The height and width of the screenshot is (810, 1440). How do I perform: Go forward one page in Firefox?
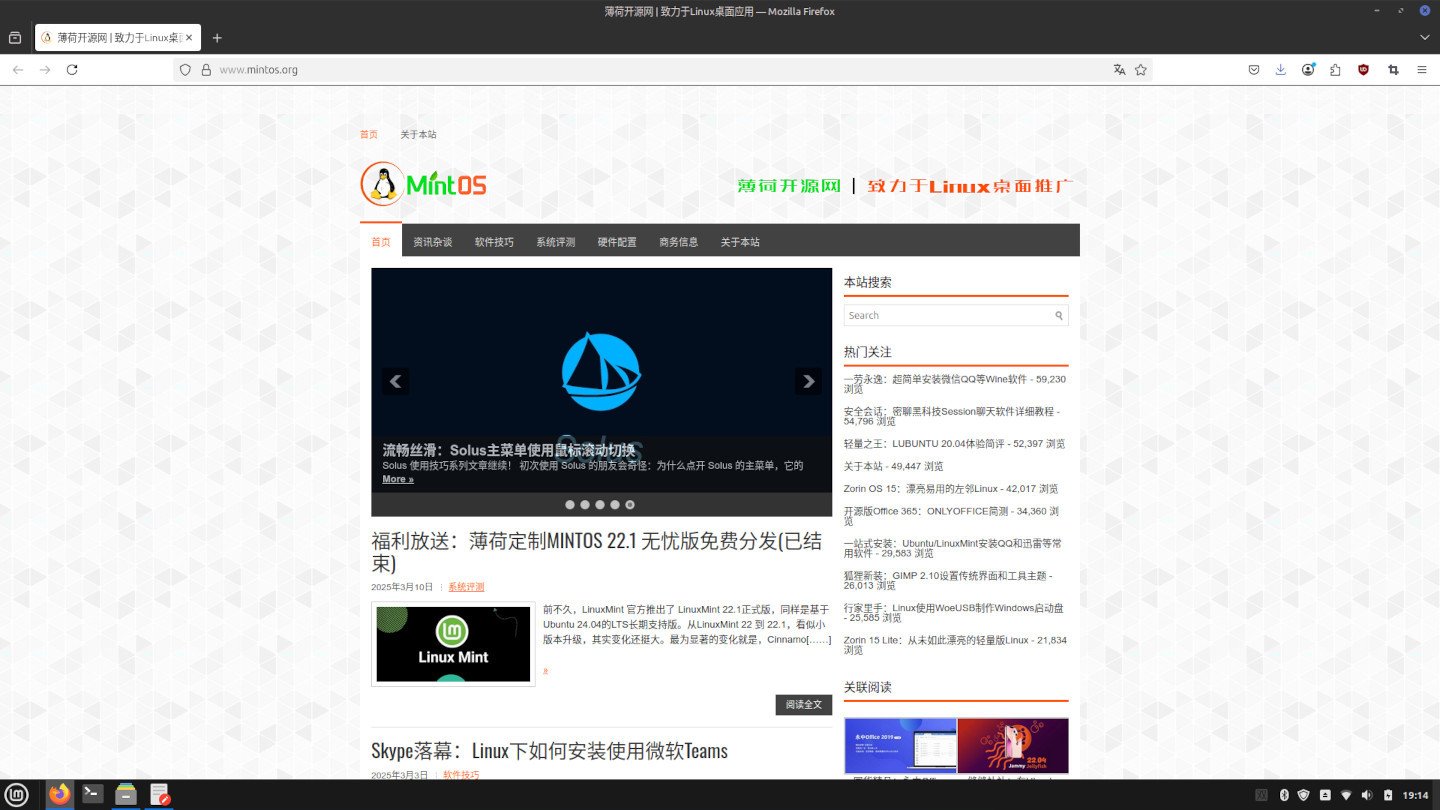[x=45, y=70]
